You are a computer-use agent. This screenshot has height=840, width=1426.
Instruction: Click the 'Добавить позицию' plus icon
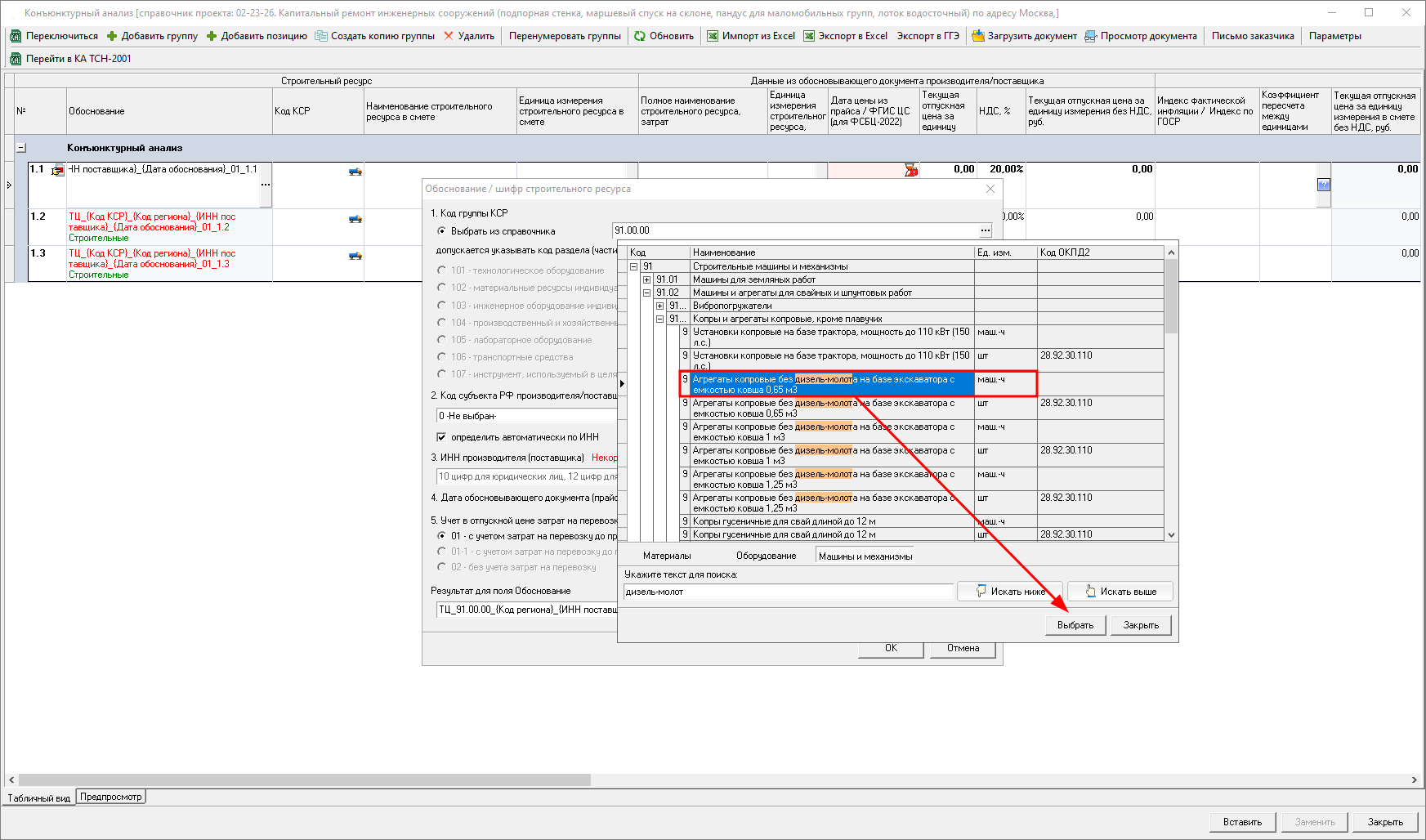tap(212, 36)
